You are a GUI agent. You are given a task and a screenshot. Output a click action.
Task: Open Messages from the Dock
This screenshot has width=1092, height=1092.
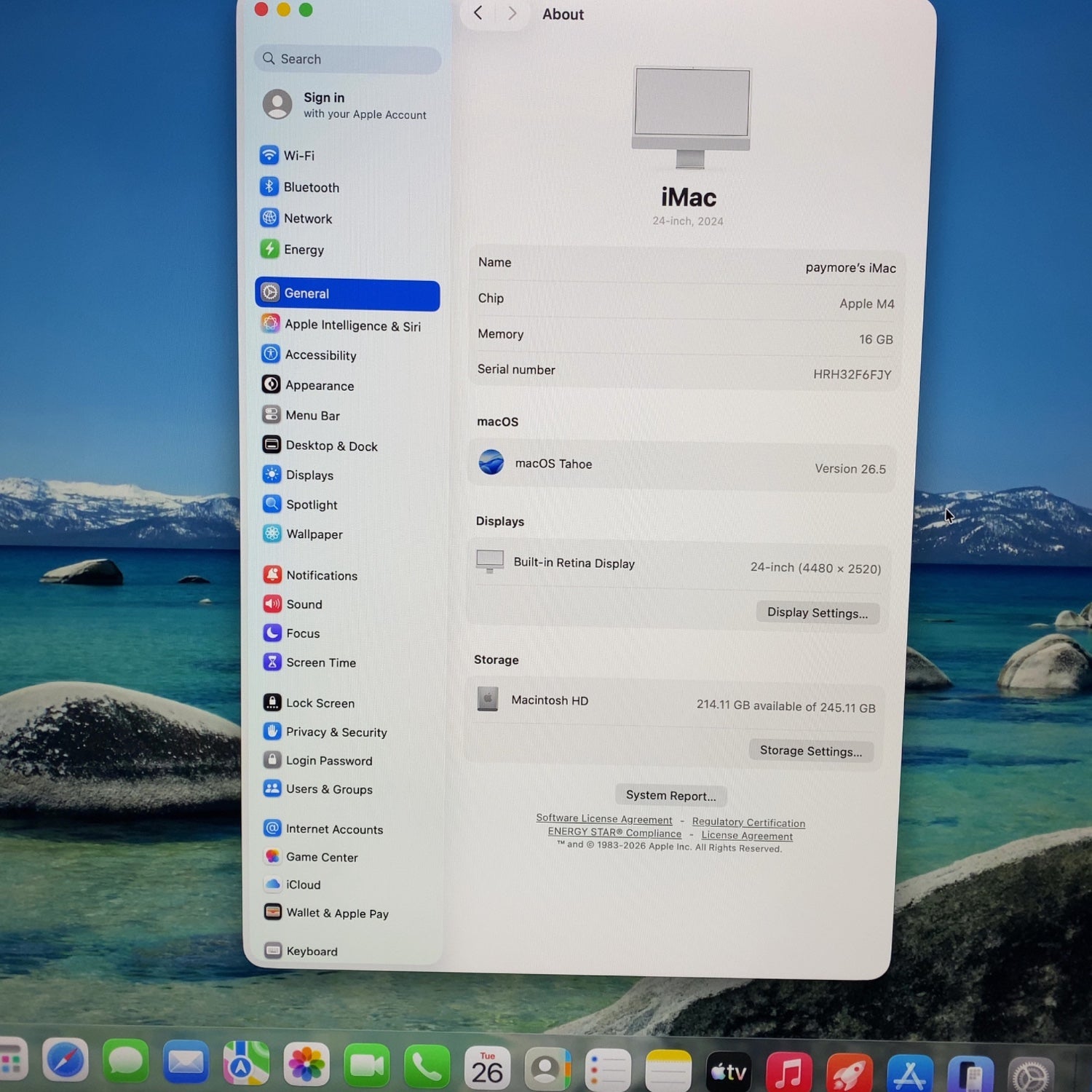(126, 1061)
